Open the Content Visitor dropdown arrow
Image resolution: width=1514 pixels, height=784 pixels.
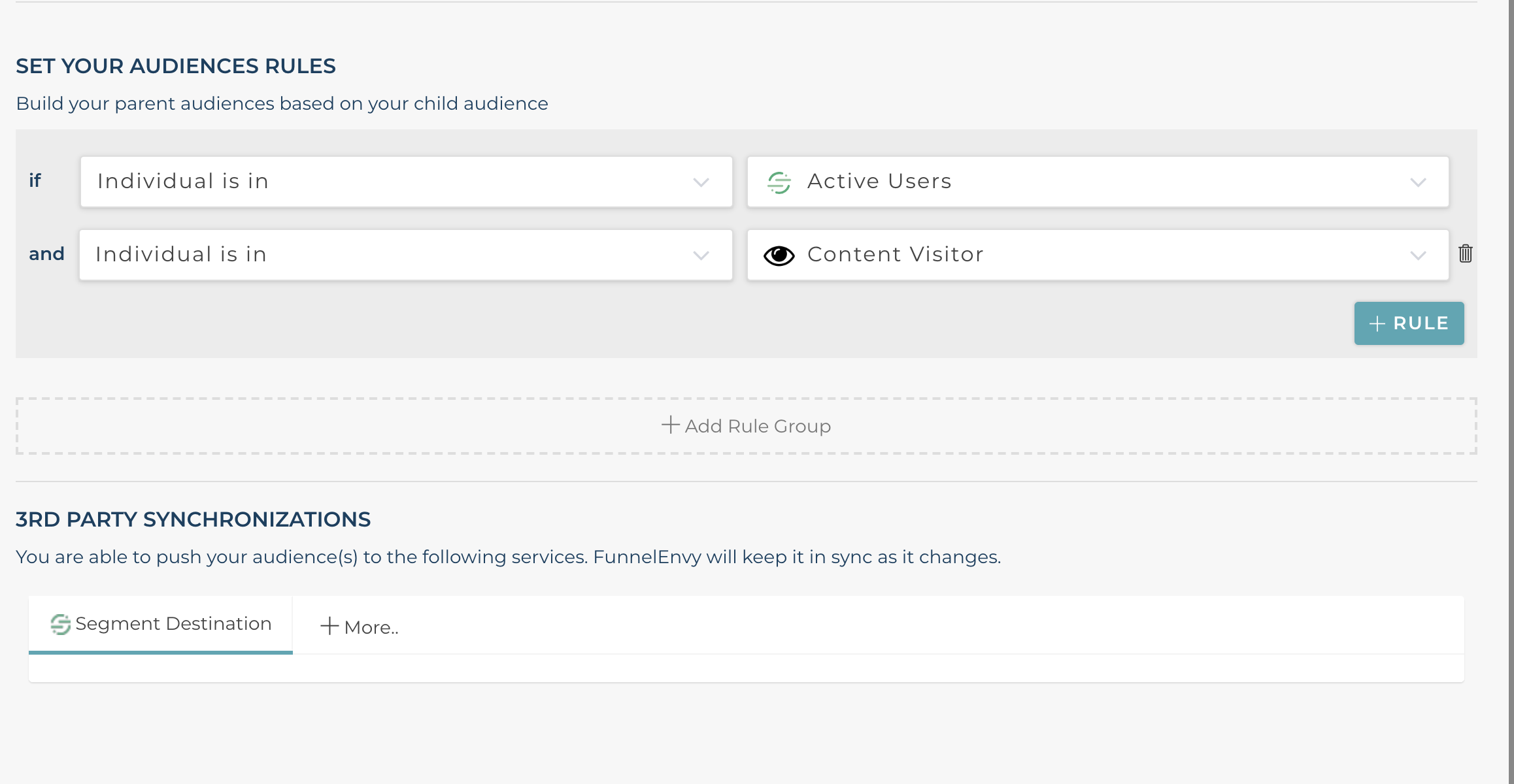[x=1417, y=255]
